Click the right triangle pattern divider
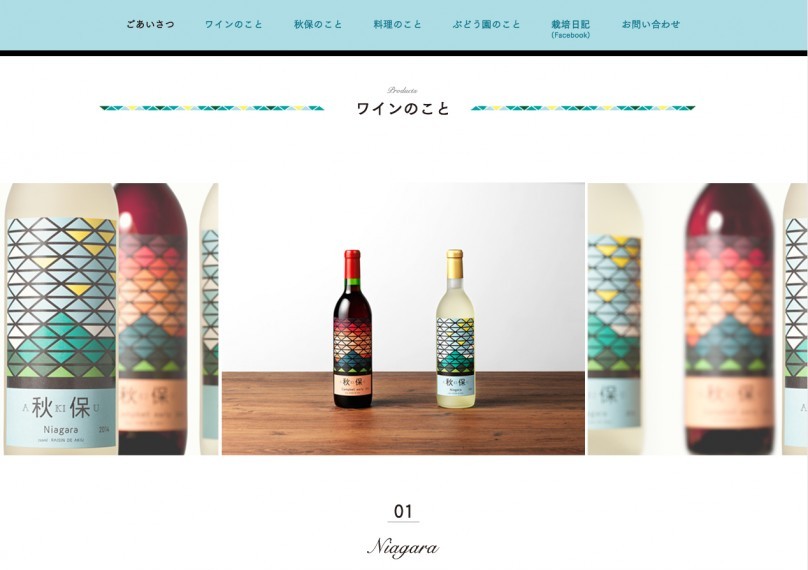Image resolution: width=808 pixels, height=570 pixels. (583, 108)
